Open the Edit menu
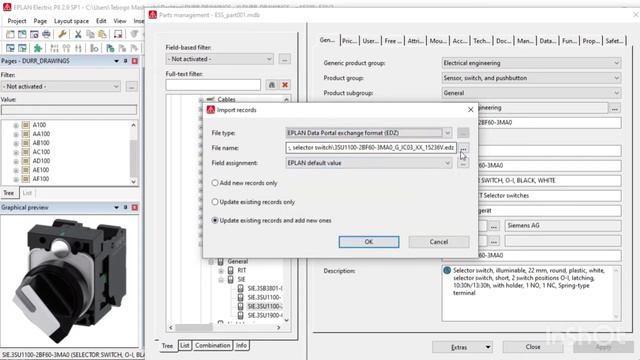 tap(101, 21)
